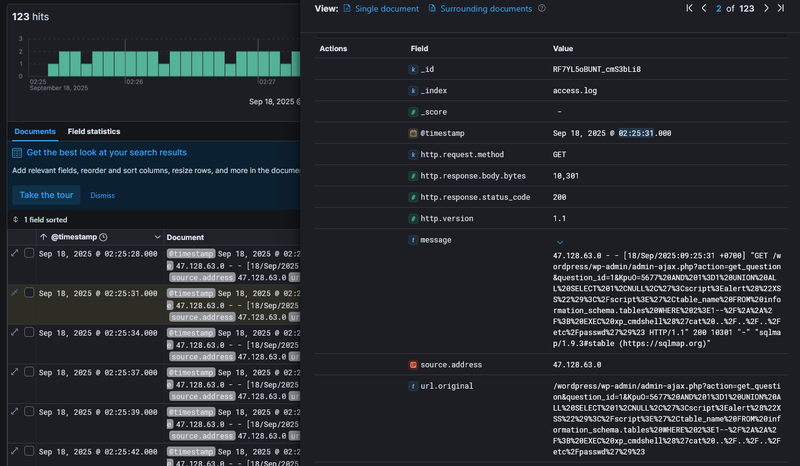This screenshot has height=466, width=800.
Task: Click the http.response.status_code type icon
Action: pyautogui.click(x=413, y=197)
